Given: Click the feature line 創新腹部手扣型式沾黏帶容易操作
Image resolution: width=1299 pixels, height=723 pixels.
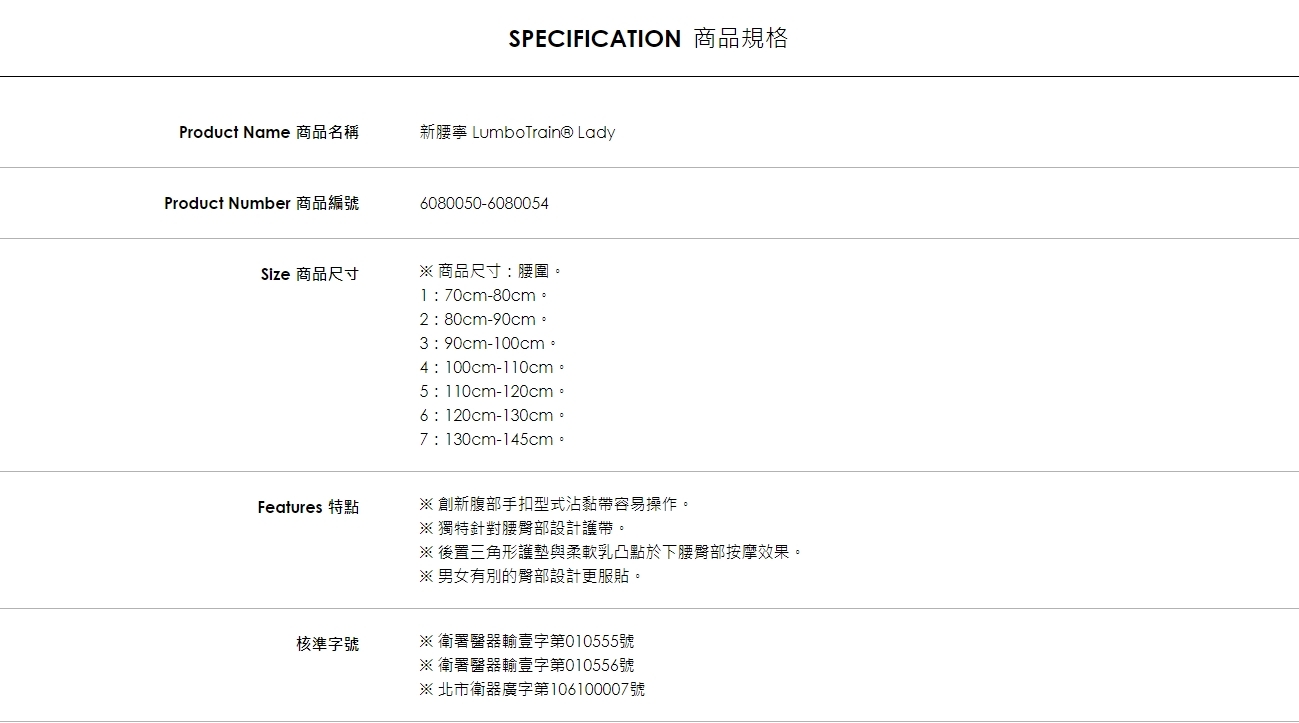Looking at the screenshot, I should point(555,503).
